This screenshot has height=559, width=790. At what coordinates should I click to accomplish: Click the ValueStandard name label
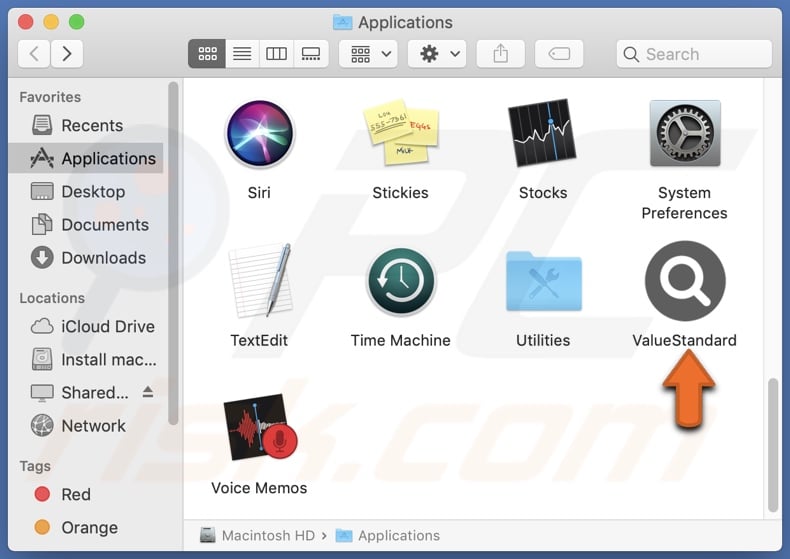684,340
